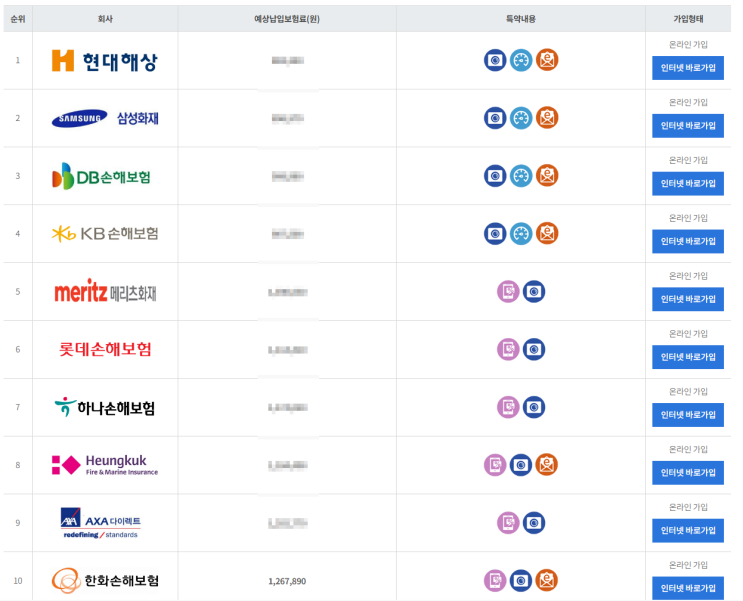Click 인터넷 바로가입 button for 롯데손해보험
Viewport: 743px width, 601px height.
[x=688, y=357]
